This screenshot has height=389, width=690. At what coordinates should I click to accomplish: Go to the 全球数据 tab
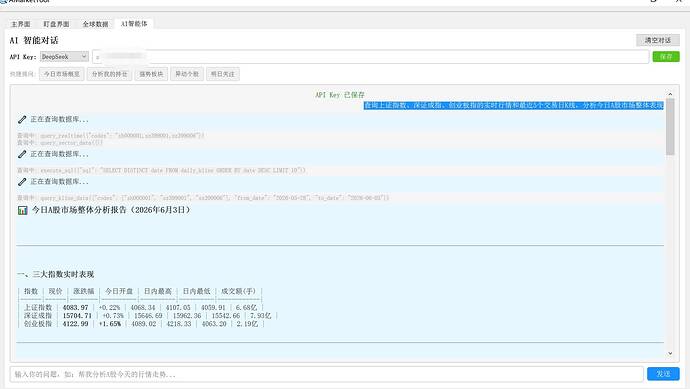click(x=95, y=24)
